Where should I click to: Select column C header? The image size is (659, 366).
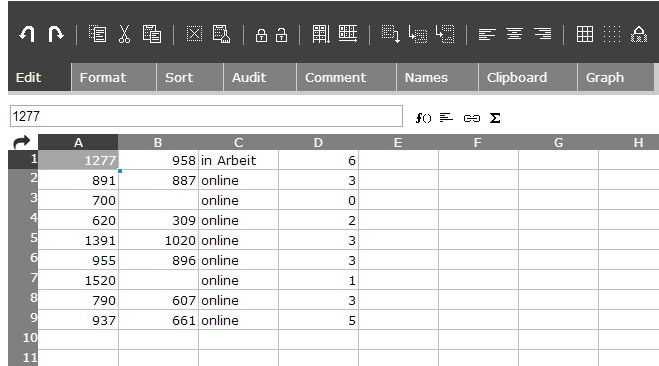(238, 142)
